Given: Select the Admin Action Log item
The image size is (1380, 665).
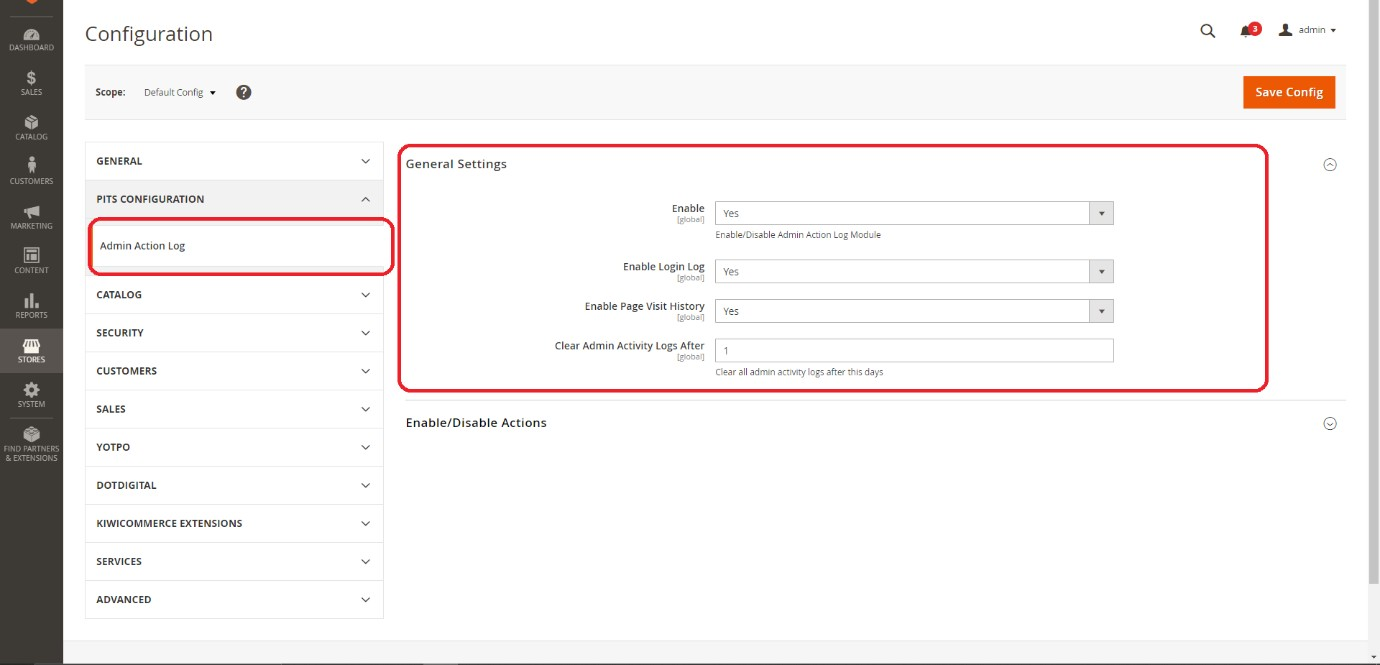Looking at the screenshot, I should coord(142,246).
